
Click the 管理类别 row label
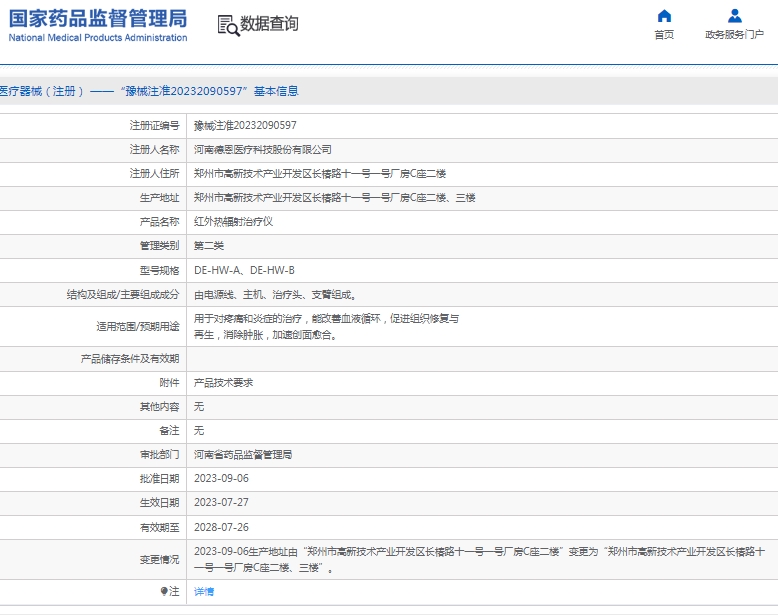point(159,246)
